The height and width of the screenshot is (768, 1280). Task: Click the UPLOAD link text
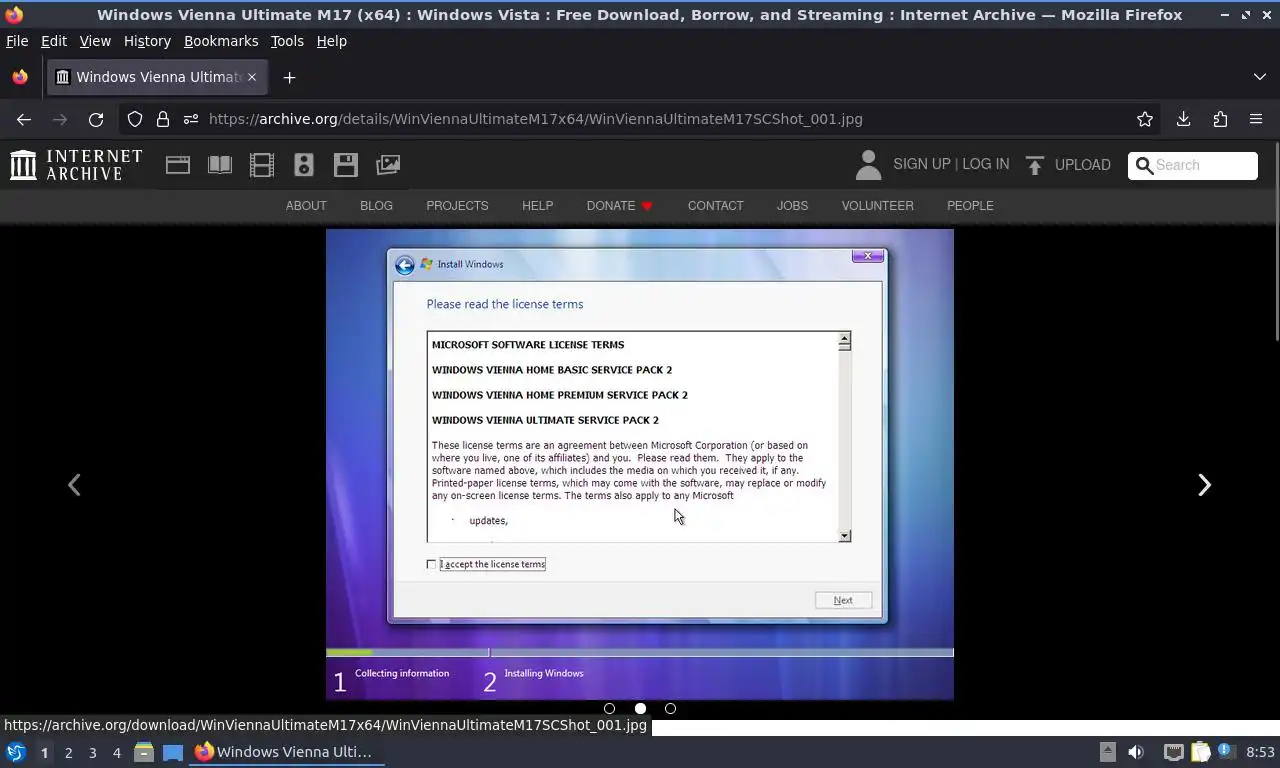click(1083, 165)
